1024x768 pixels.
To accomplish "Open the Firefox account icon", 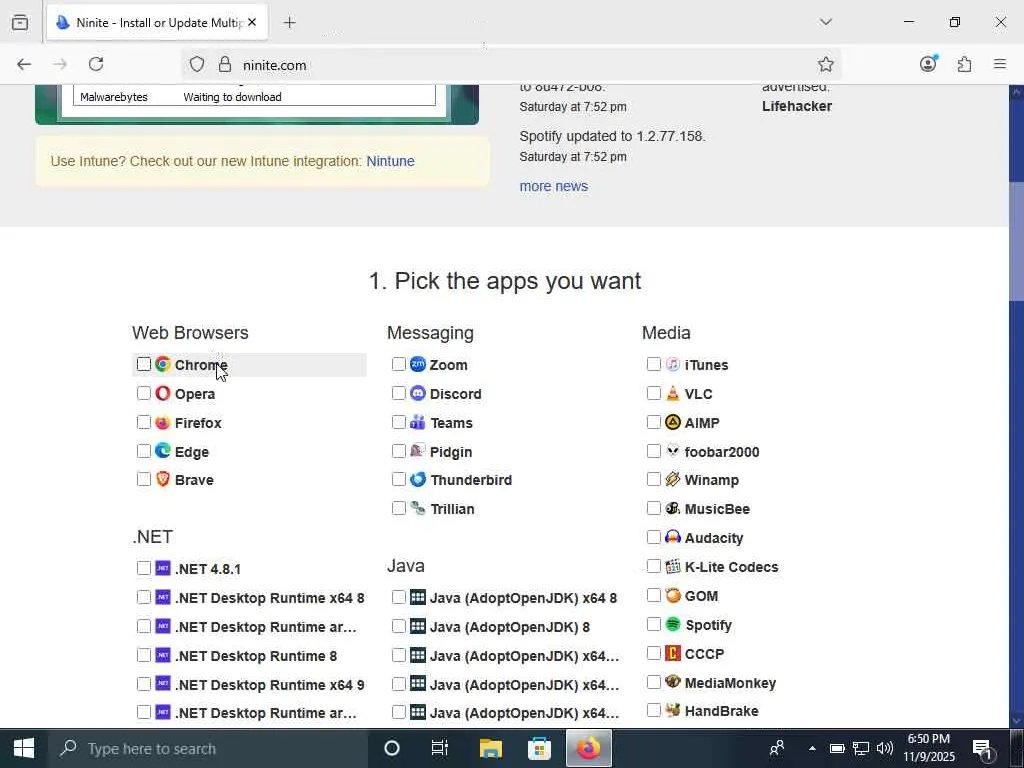I will click(928, 64).
